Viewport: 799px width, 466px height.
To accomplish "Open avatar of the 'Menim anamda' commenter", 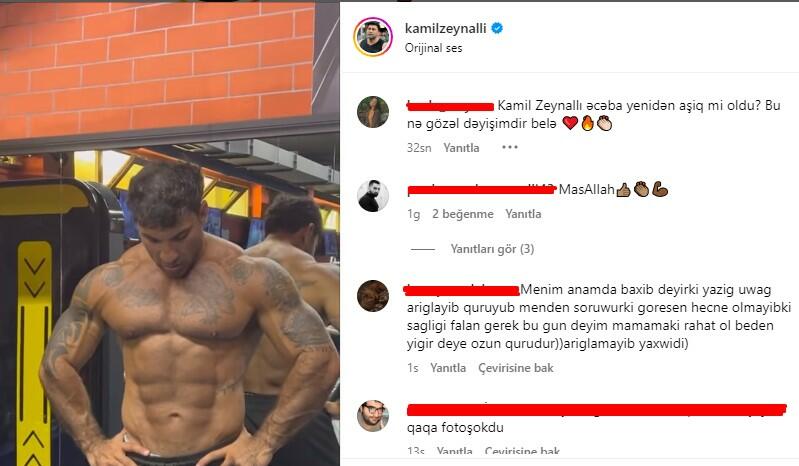I will click(x=373, y=295).
